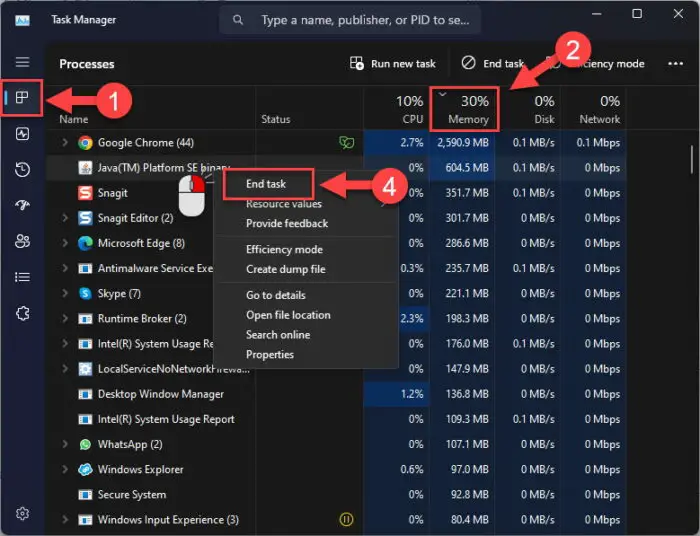Screen dimensions: 700x536
Task: Sort by the CPU column header
Action: pyautogui.click(x=396, y=108)
